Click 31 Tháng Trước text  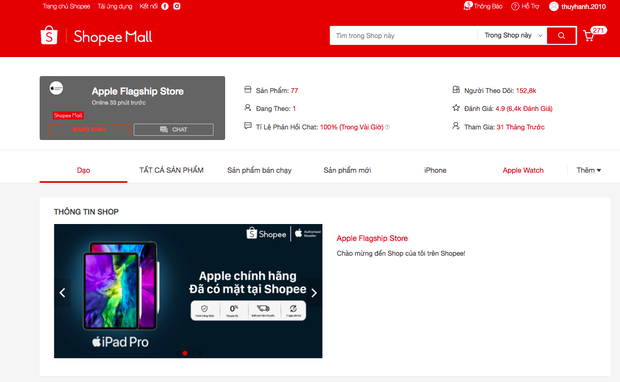(x=520, y=127)
